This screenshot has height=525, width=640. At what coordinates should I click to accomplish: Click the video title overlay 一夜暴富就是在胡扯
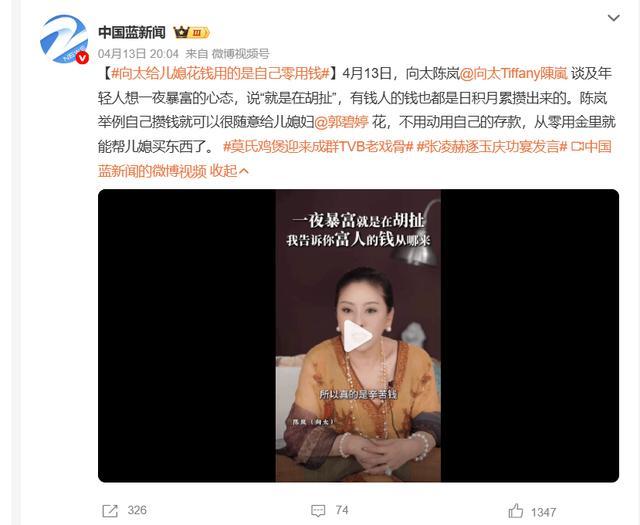(x=358, y=220)
